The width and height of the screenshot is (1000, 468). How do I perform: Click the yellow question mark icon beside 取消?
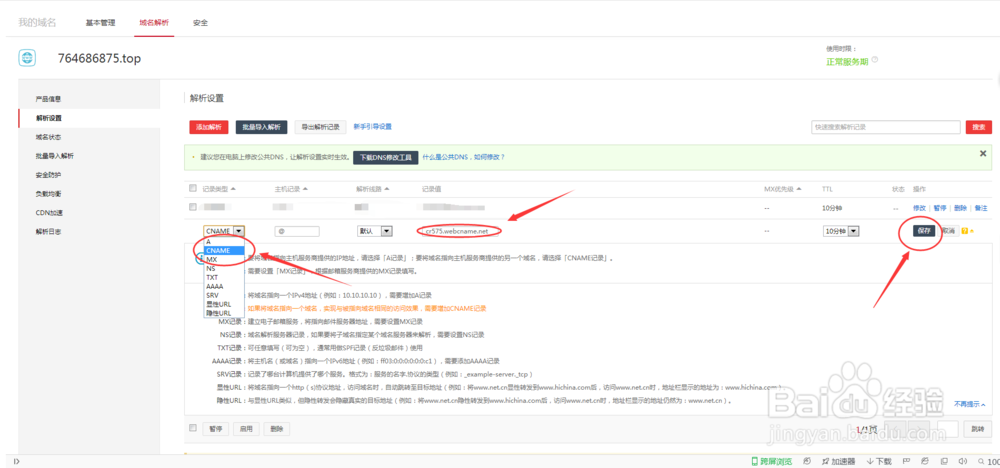coord(965,231)
